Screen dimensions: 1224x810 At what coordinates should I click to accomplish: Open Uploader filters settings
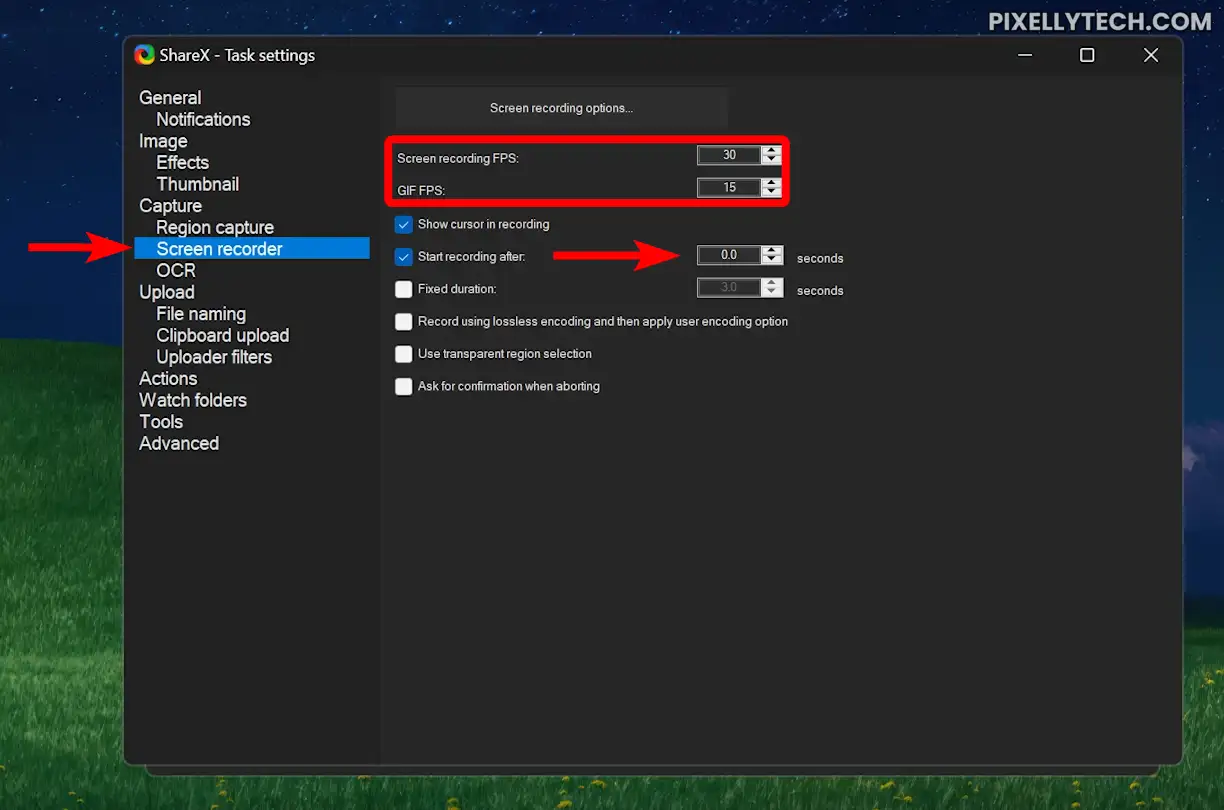[214, 357]
